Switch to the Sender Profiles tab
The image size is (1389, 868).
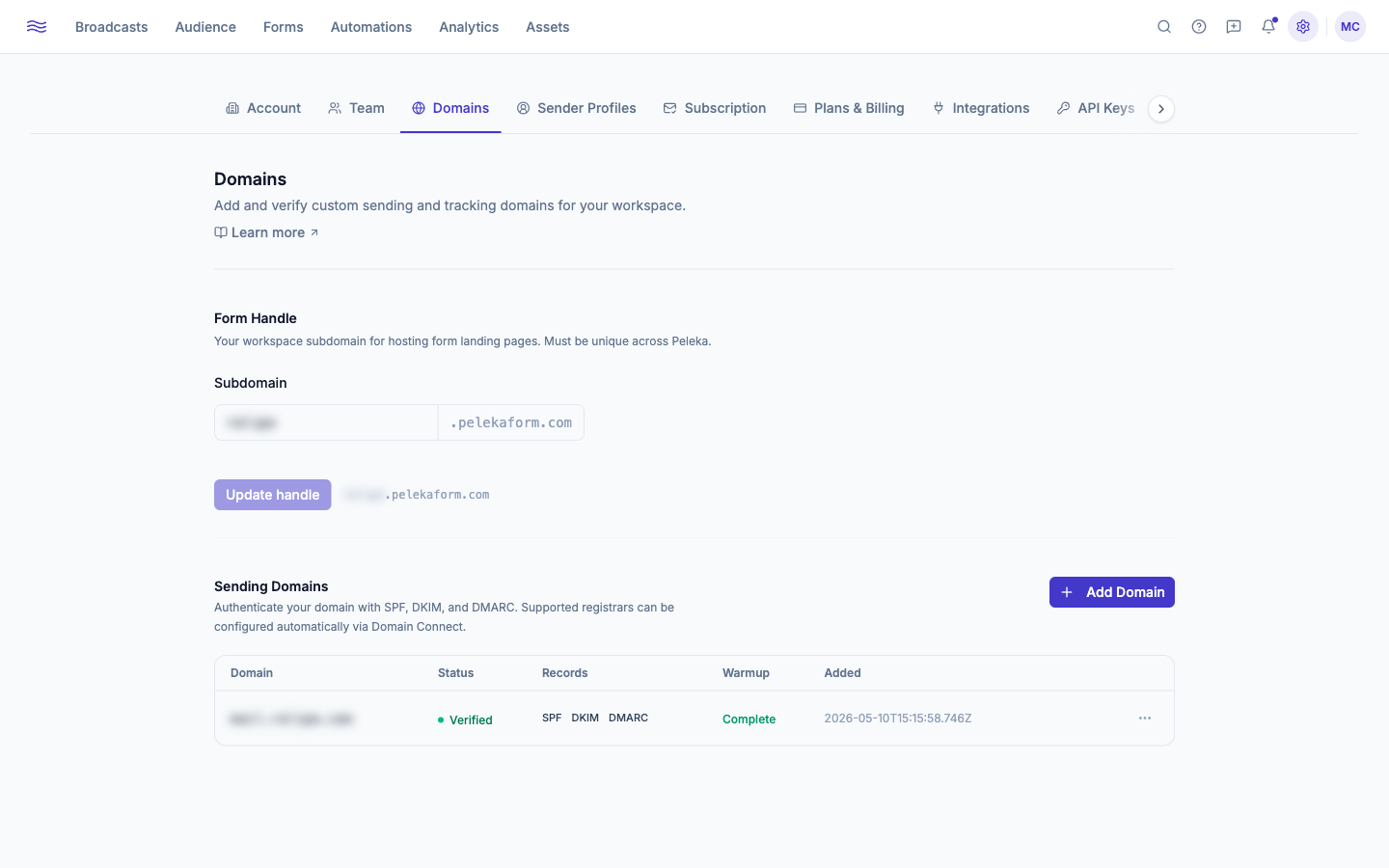pos(576,108)
